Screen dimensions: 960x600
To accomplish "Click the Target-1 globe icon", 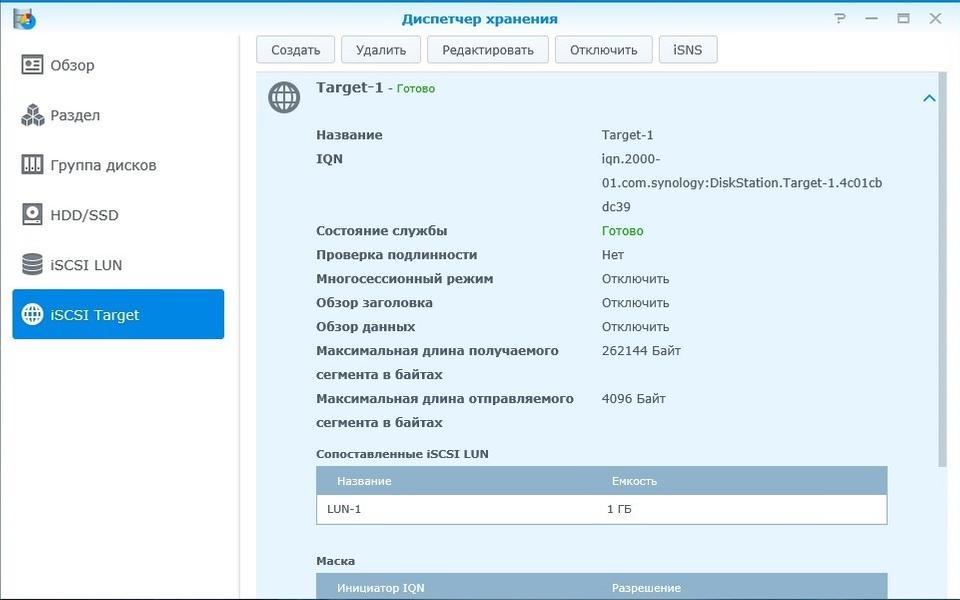I will pyautogui.click(x=284, y=97).
